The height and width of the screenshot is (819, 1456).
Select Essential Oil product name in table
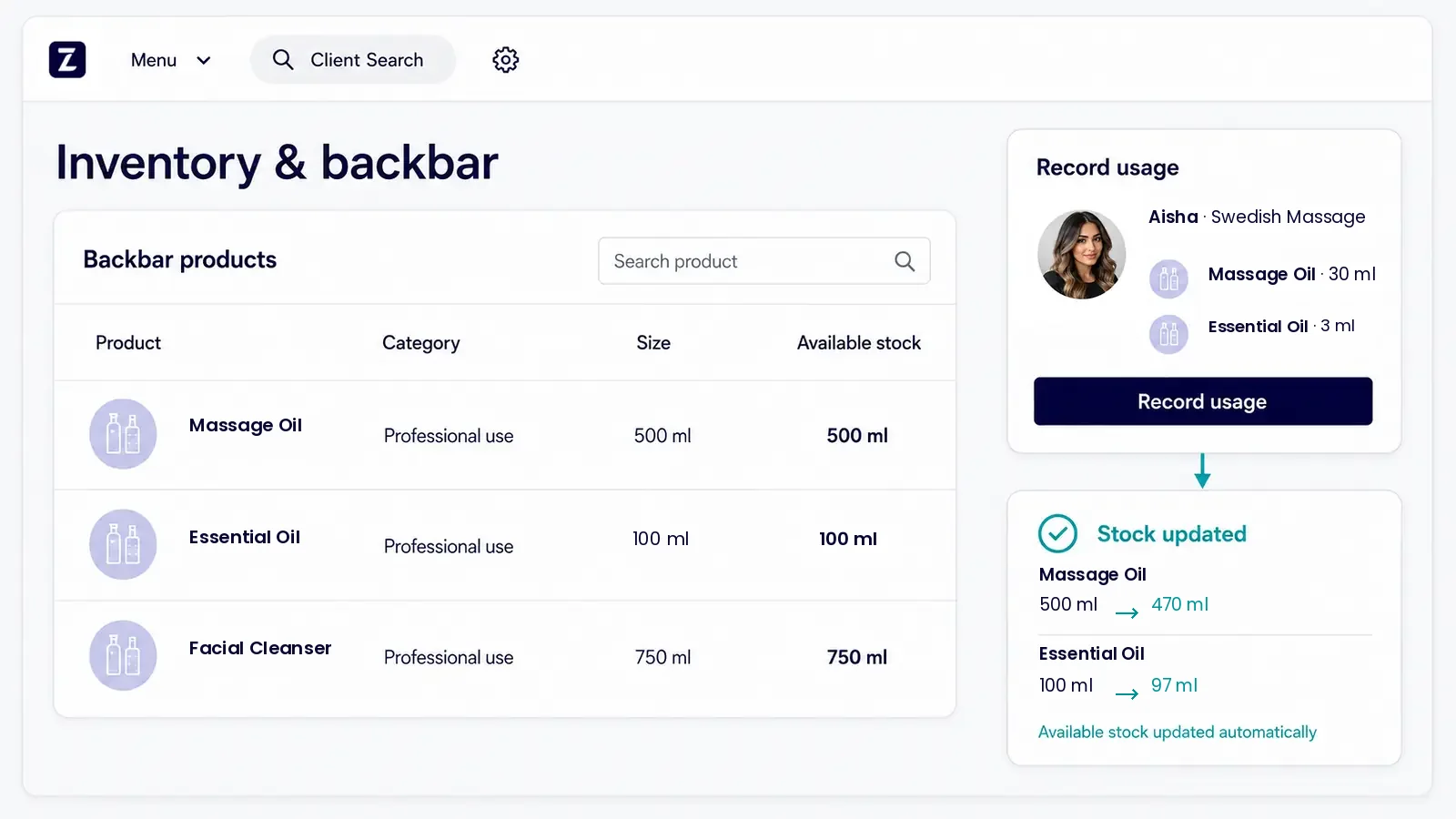pyautogui.click(x=245, y=537)
